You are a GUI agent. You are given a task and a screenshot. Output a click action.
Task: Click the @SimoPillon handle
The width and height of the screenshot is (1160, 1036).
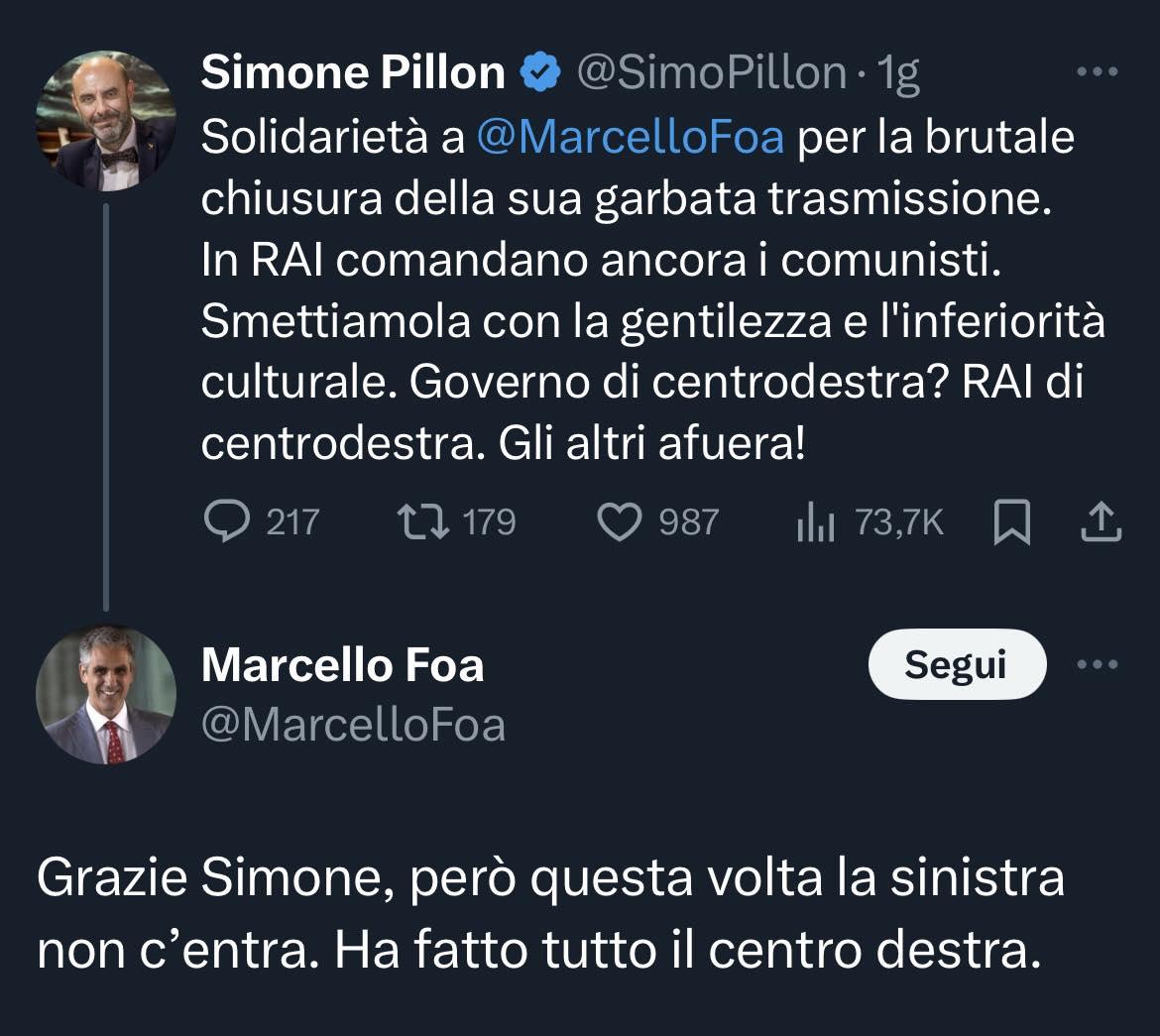coord(711,73)
